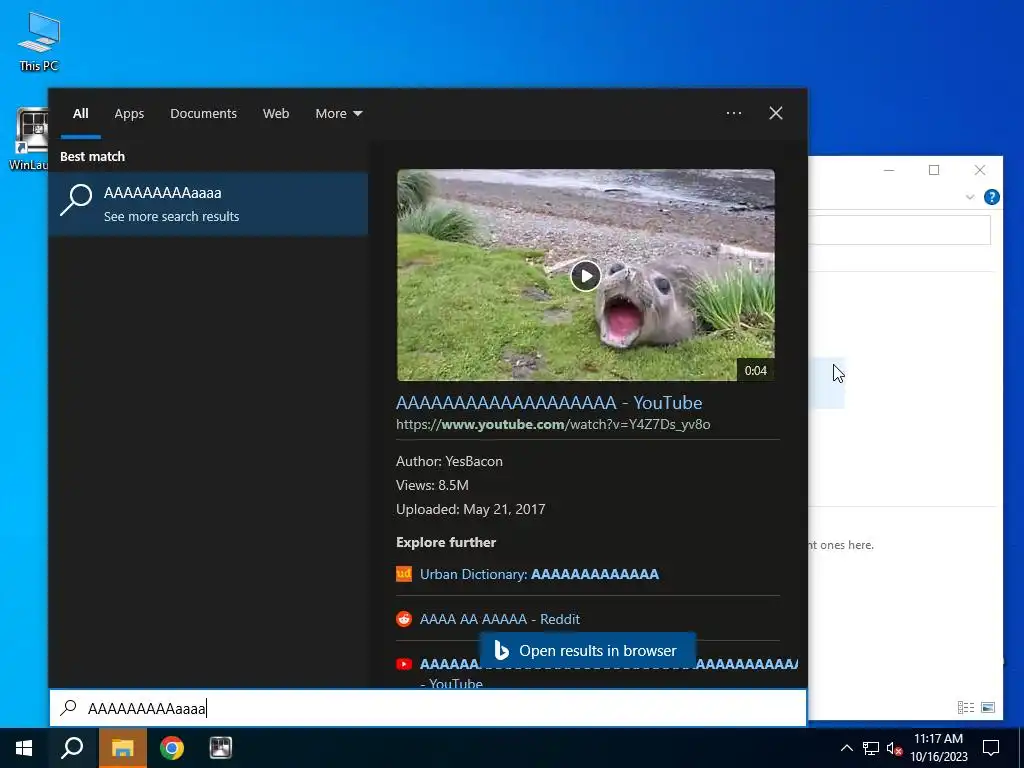
Task: Open the network status tray icon
Action: 871,748
